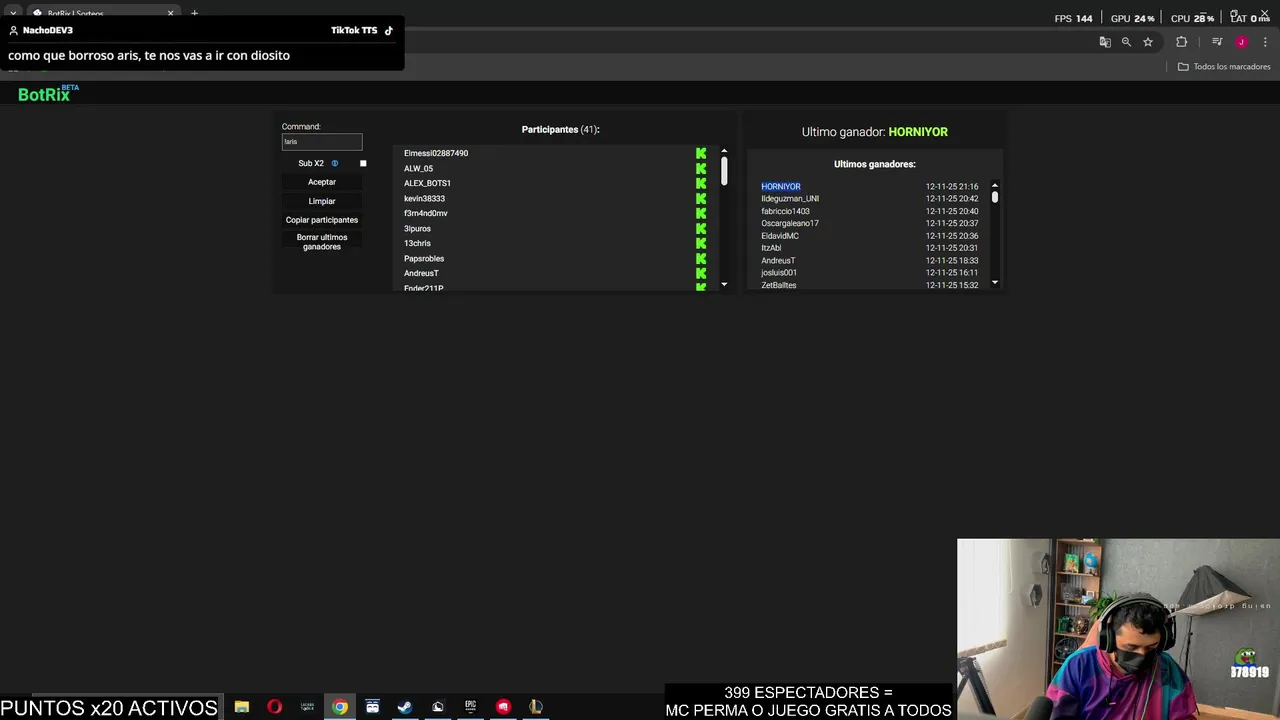Click Copiar participantes button
1280x720 pixels.
[322, 220]
